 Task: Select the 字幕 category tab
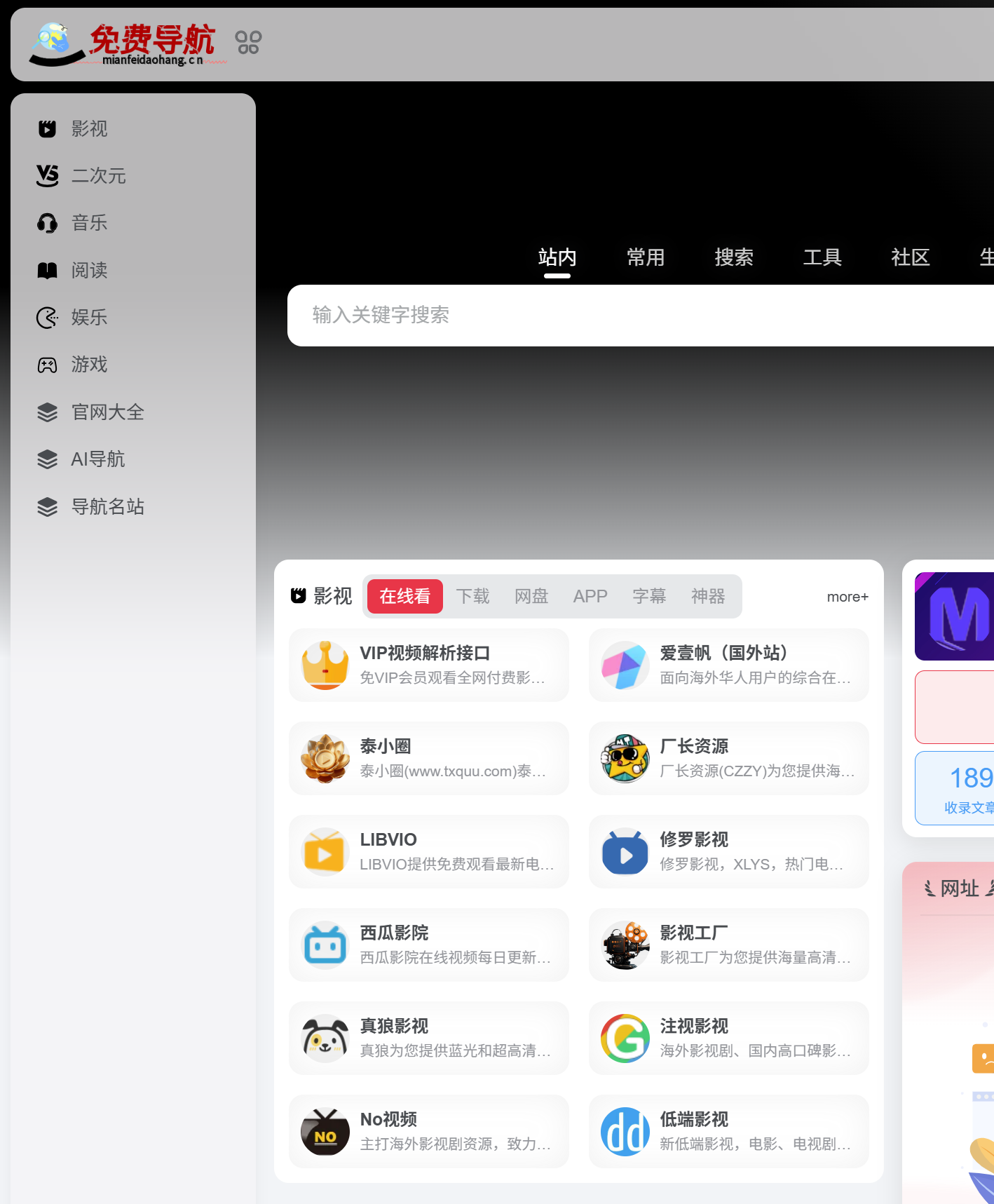[649, 596]
